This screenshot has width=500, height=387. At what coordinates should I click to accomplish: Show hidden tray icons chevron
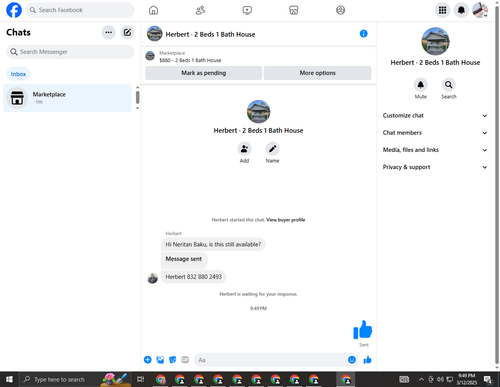(x=421, y=379)
